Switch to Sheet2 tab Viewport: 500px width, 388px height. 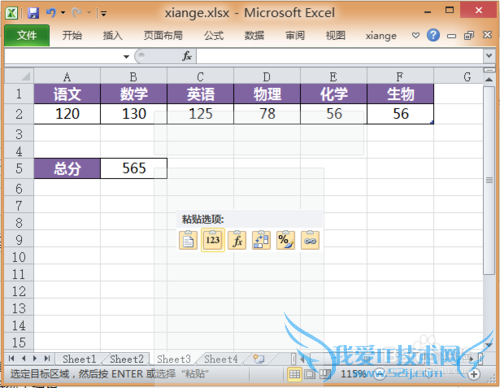pyautogui.click(x=127, y=359)
